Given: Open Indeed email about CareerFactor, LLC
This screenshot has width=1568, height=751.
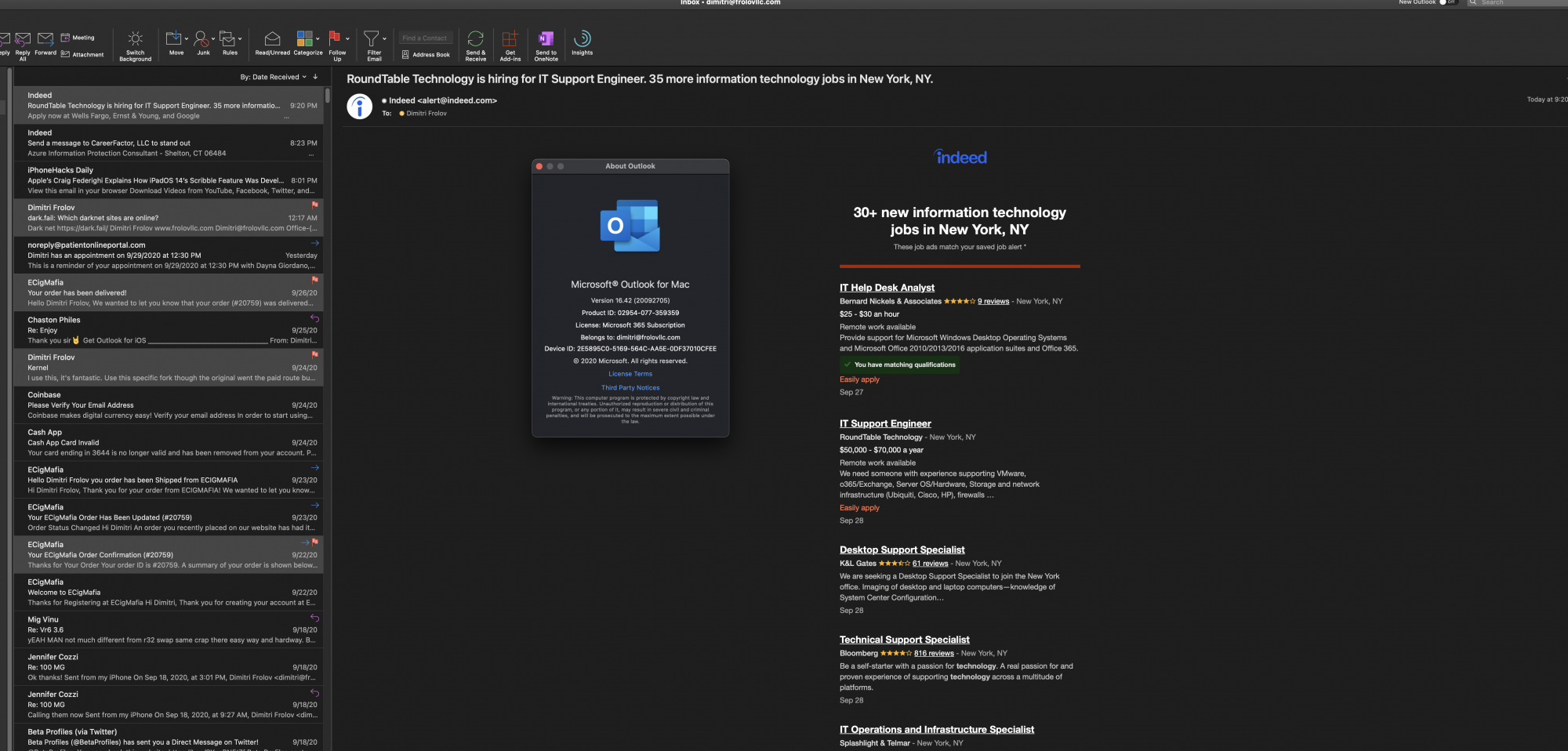Looking at the screenshot, I should pos(169,143).
